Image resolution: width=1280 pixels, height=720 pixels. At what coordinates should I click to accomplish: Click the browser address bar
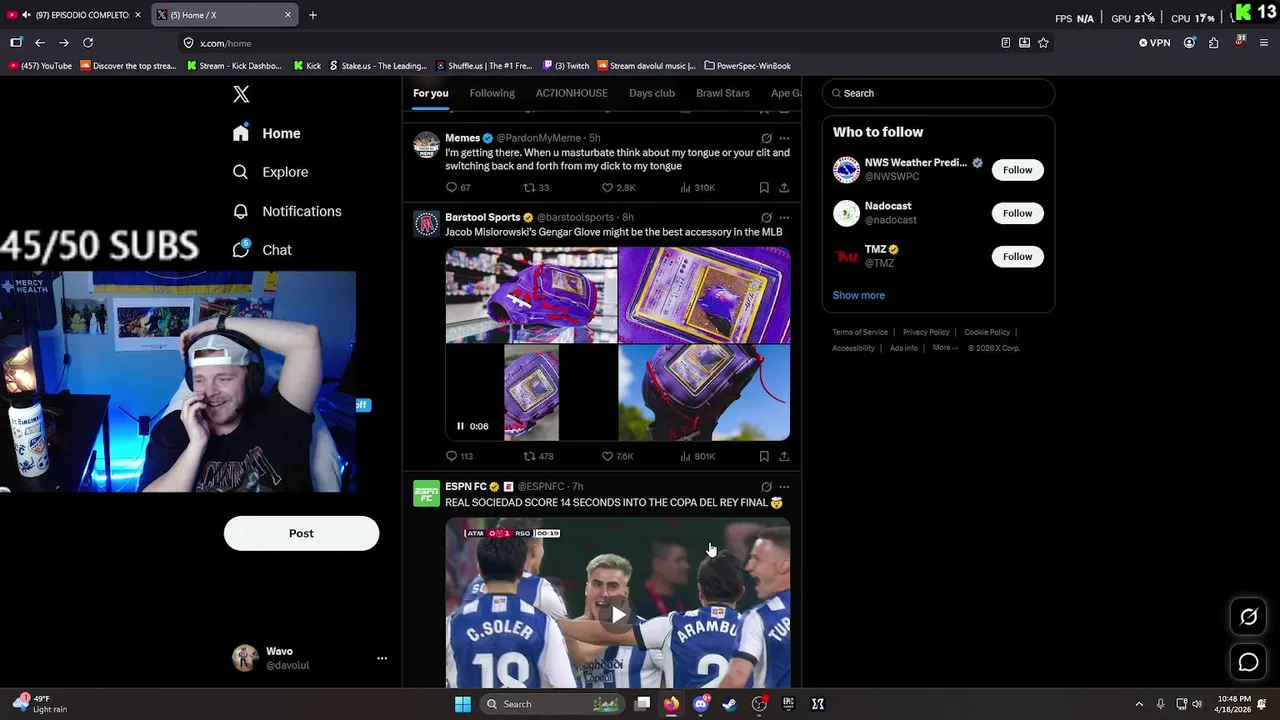pos(590,43)
